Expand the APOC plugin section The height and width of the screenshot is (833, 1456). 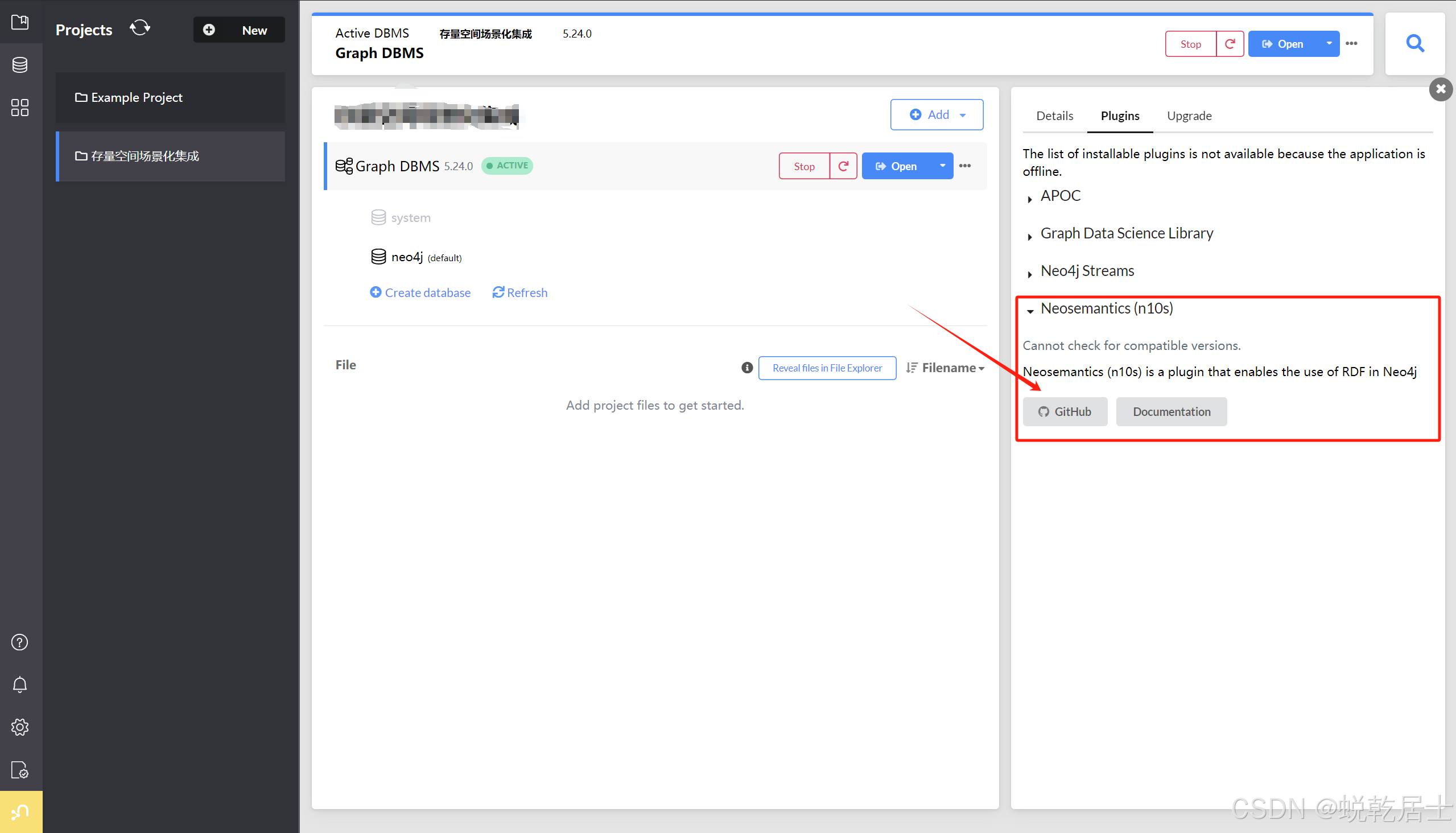[x=1059, y=196]
